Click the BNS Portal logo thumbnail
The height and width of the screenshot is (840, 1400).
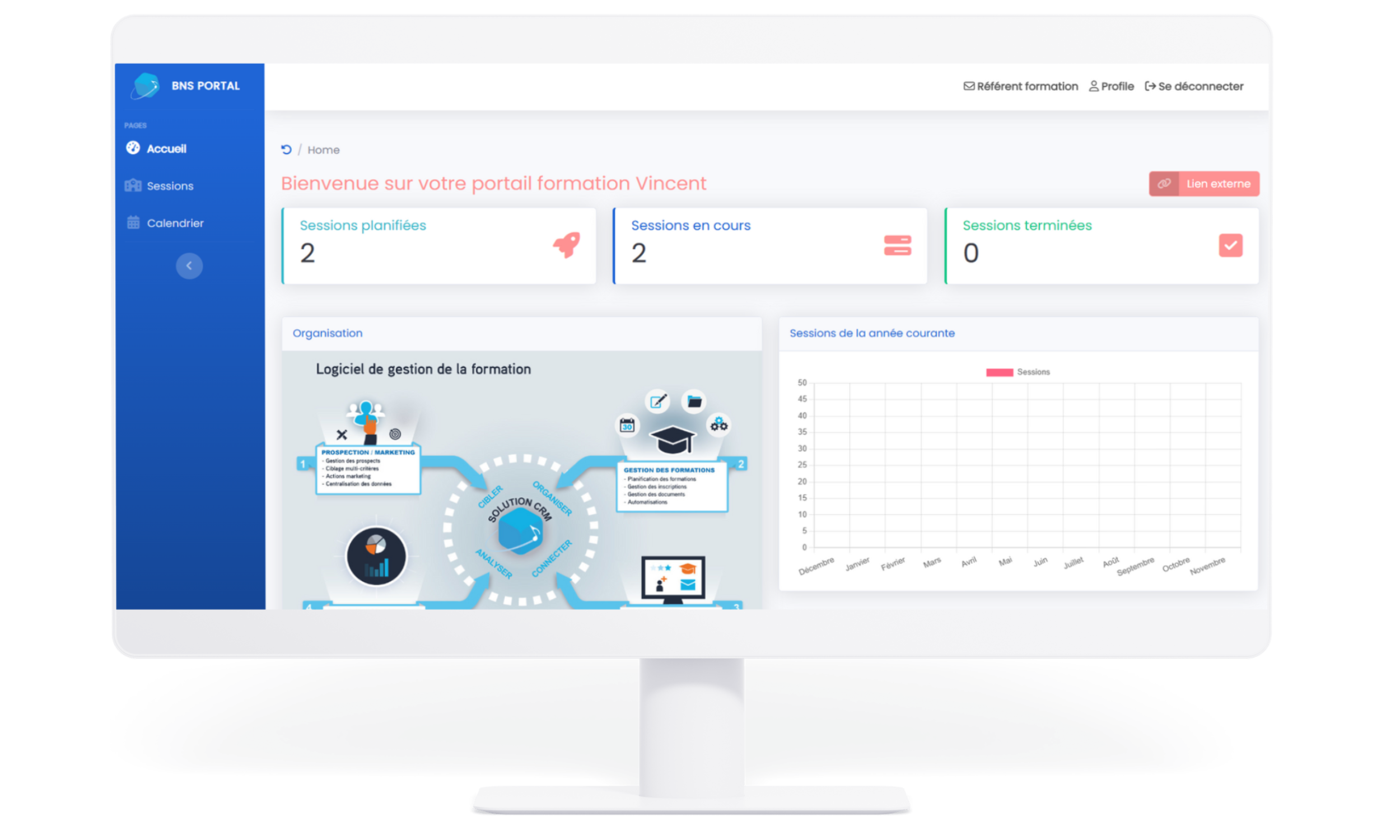(148, 86)
